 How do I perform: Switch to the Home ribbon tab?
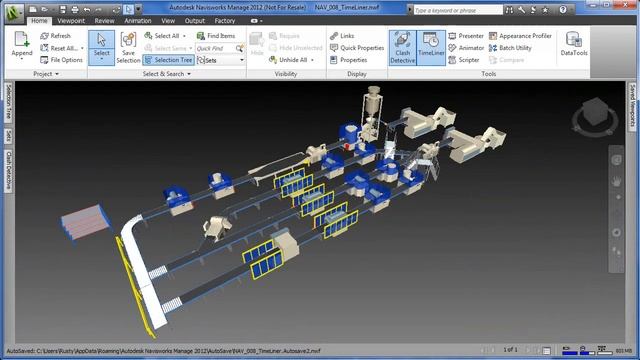pyautogui.click(x=39, y=20)
